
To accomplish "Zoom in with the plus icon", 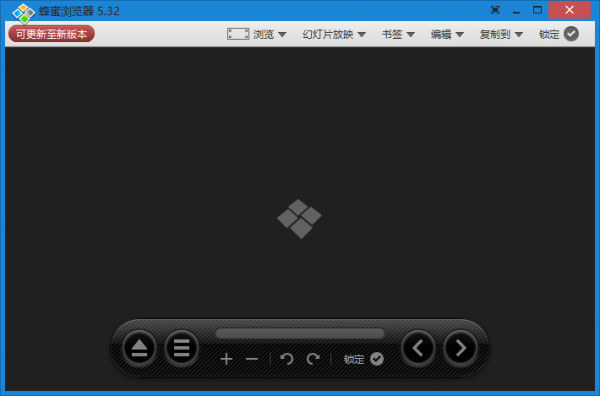I will pos(227,359).
